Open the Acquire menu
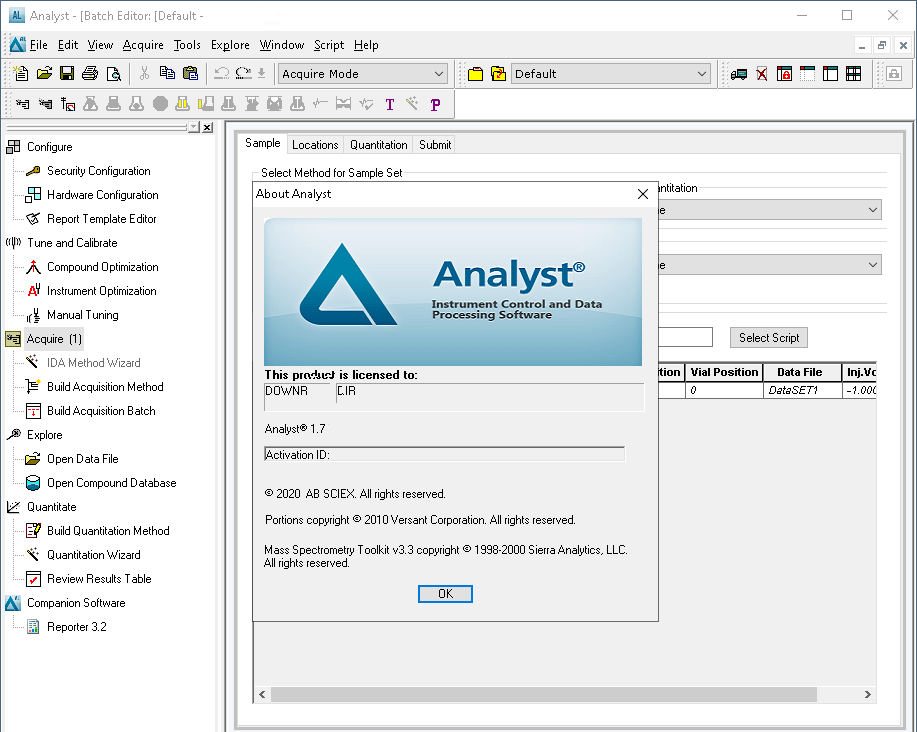The image size is (917, 732). 143,45
